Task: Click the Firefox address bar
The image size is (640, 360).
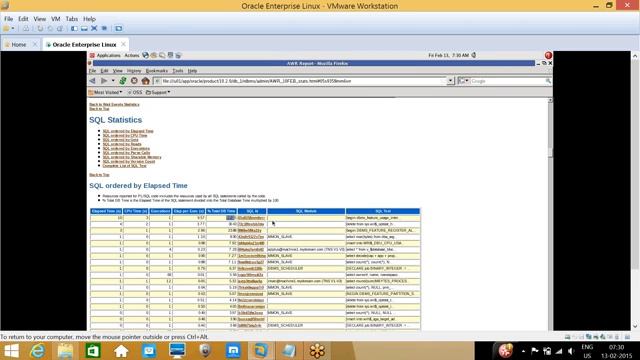Action: [x=300, y=81]
